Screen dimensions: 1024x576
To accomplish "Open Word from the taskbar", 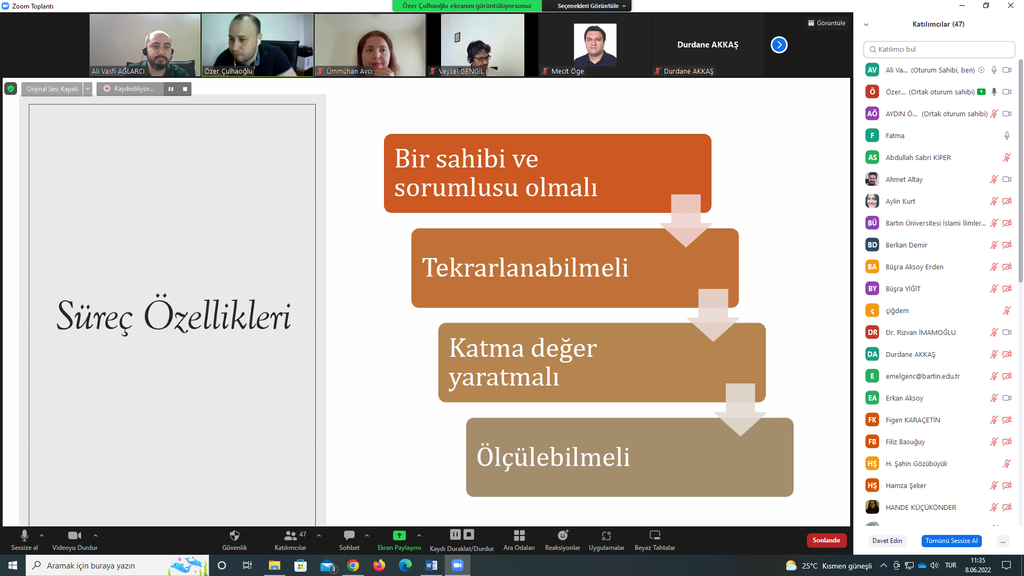I will [x=431, y=566].
